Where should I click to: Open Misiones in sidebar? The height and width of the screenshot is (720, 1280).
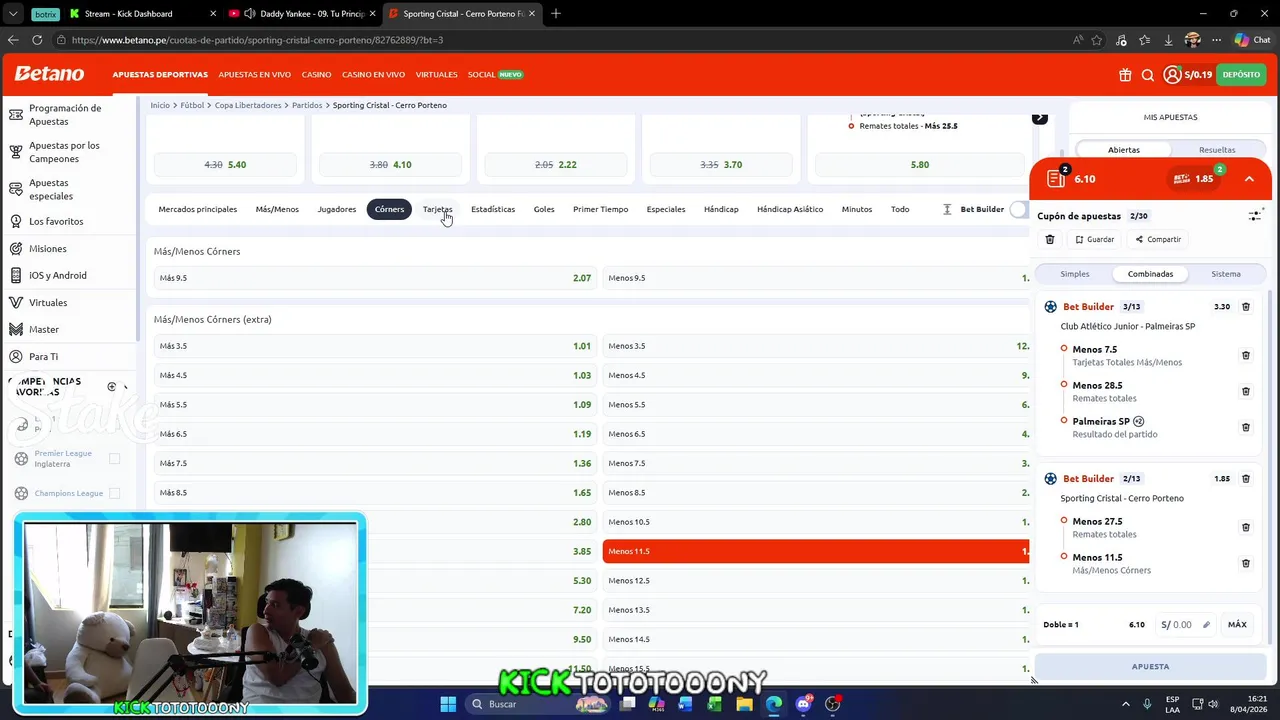click(x=48, y=248)
